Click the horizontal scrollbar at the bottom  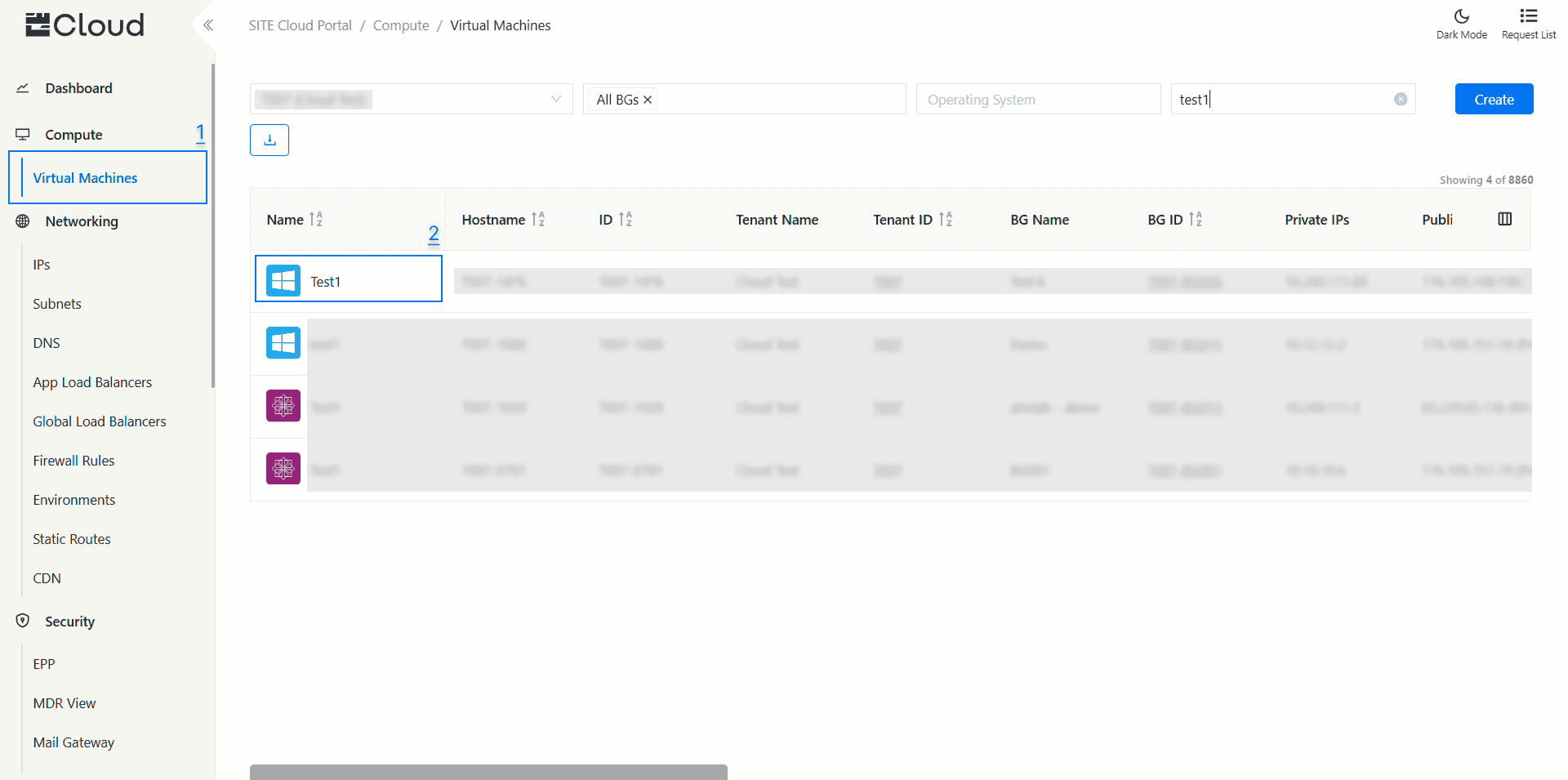488,772
